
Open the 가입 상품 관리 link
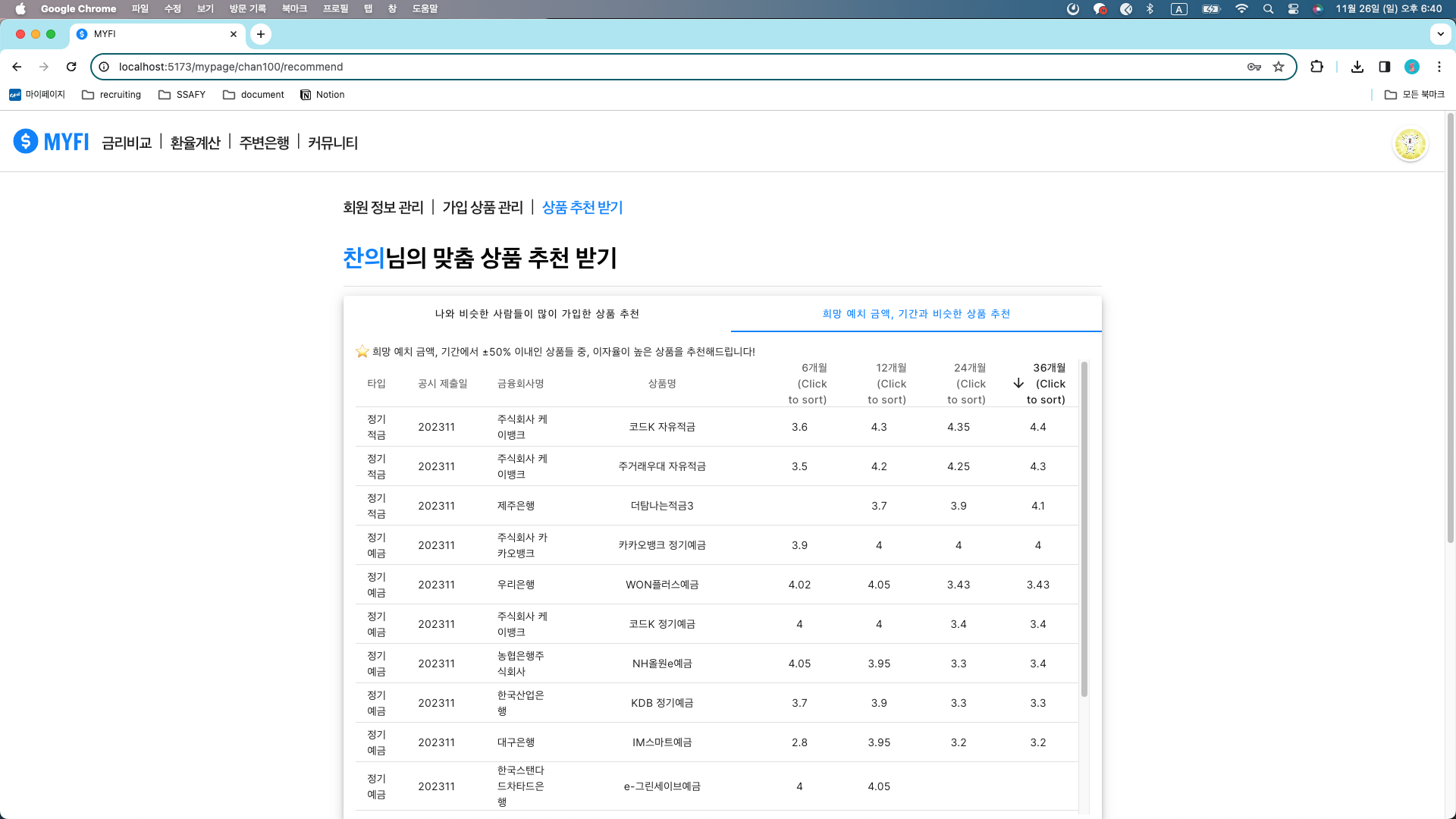click(483, 207)
